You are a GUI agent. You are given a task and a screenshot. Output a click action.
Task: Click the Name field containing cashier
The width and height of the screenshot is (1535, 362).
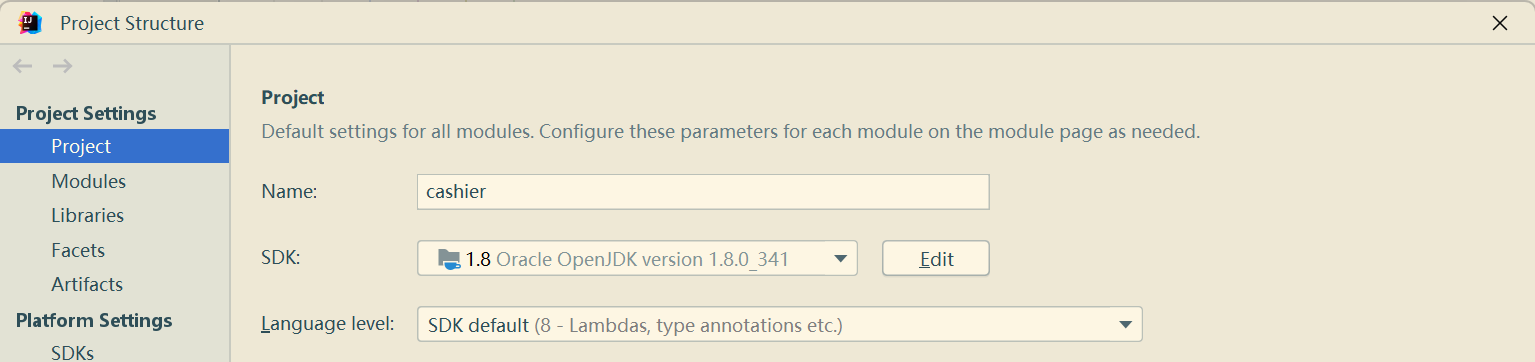tap(703, 192)
